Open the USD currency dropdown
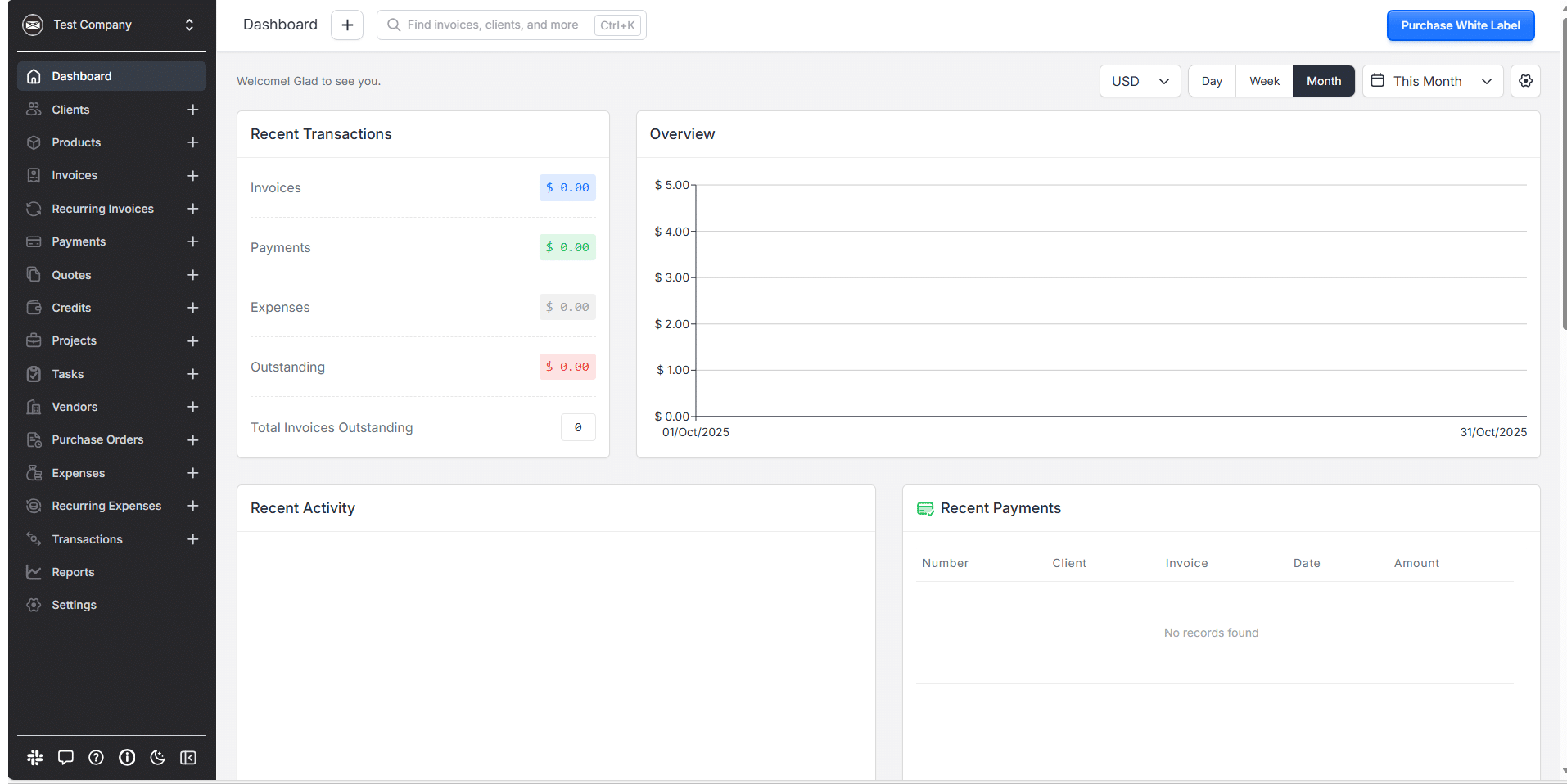The width and height of the screenshot is (1567, 784). click(x=1140, y=81)
